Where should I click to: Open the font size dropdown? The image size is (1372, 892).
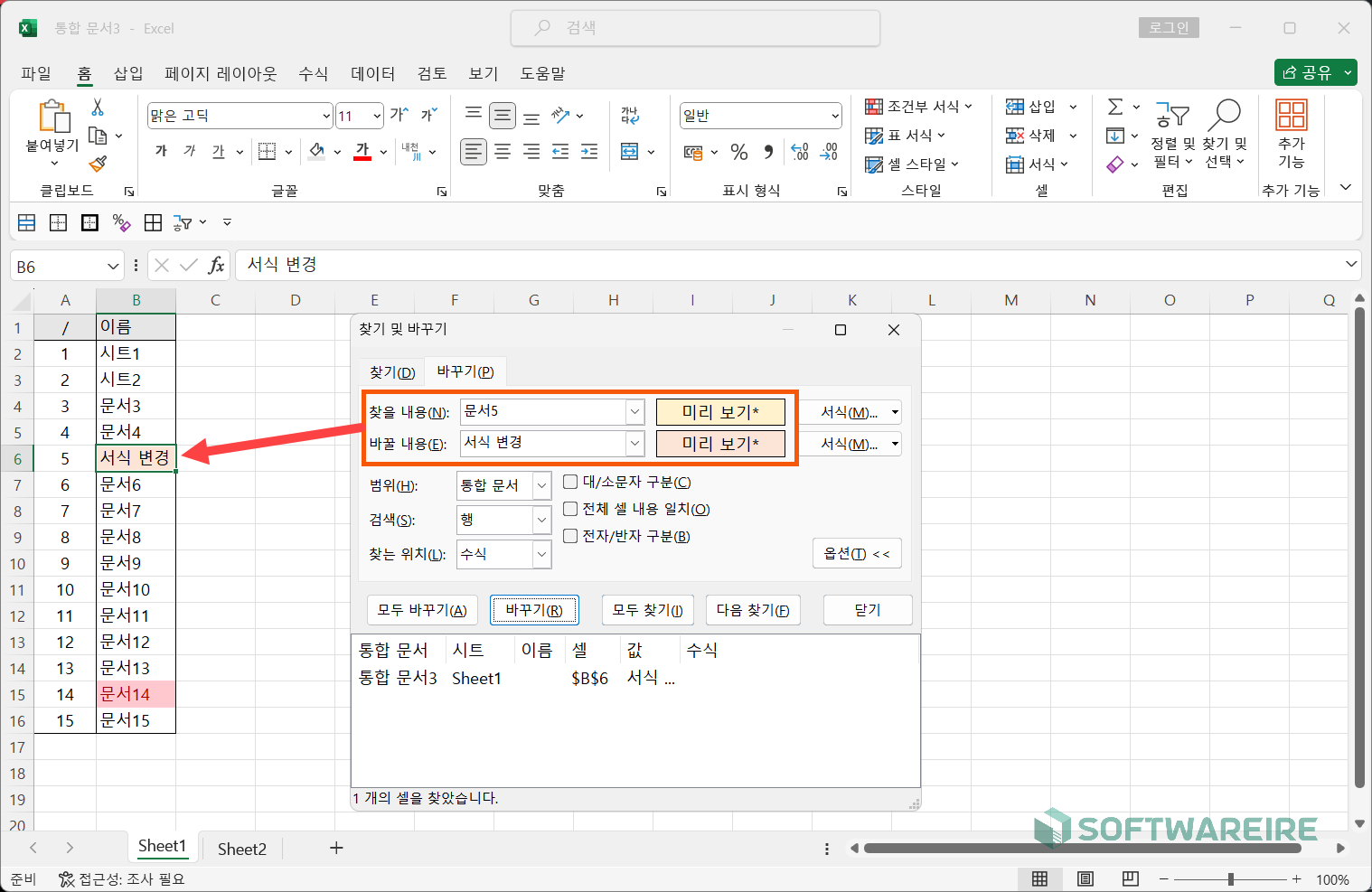(377, 116)
